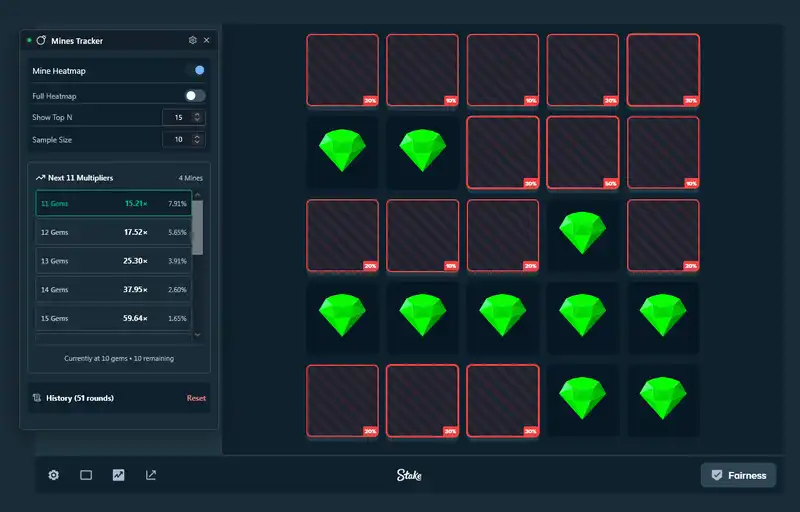Click the Mines Tracker logo icon
This screenshot has width=800, height=512.
click(x=41, y=40)
